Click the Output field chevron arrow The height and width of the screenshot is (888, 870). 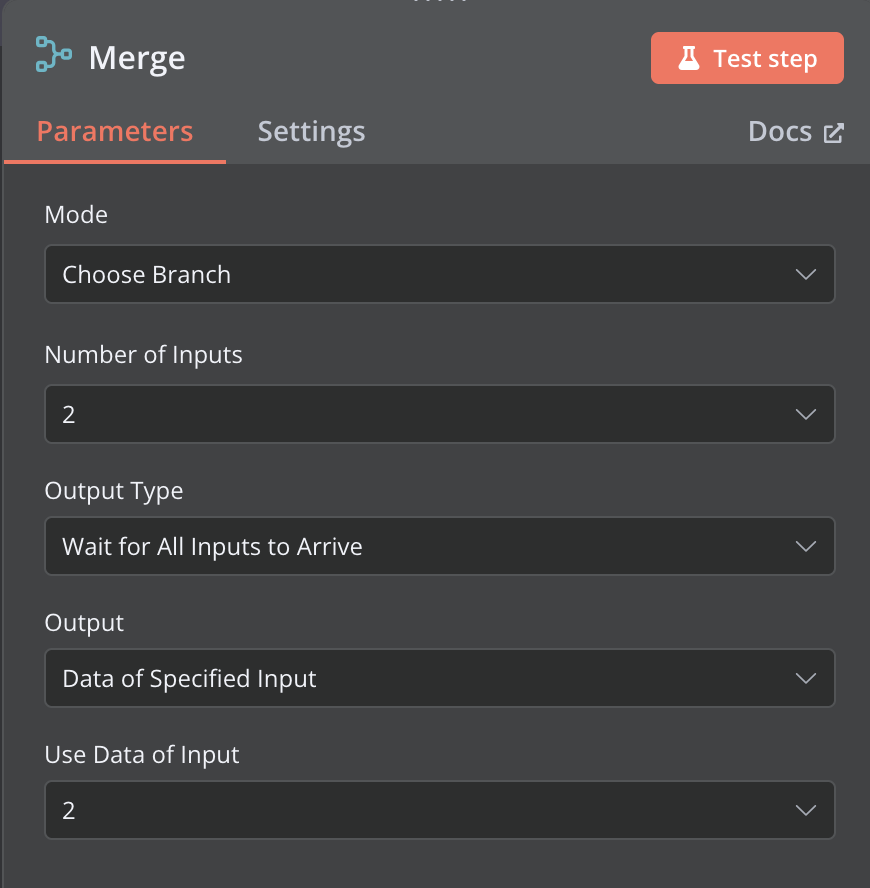coord(805,678)
